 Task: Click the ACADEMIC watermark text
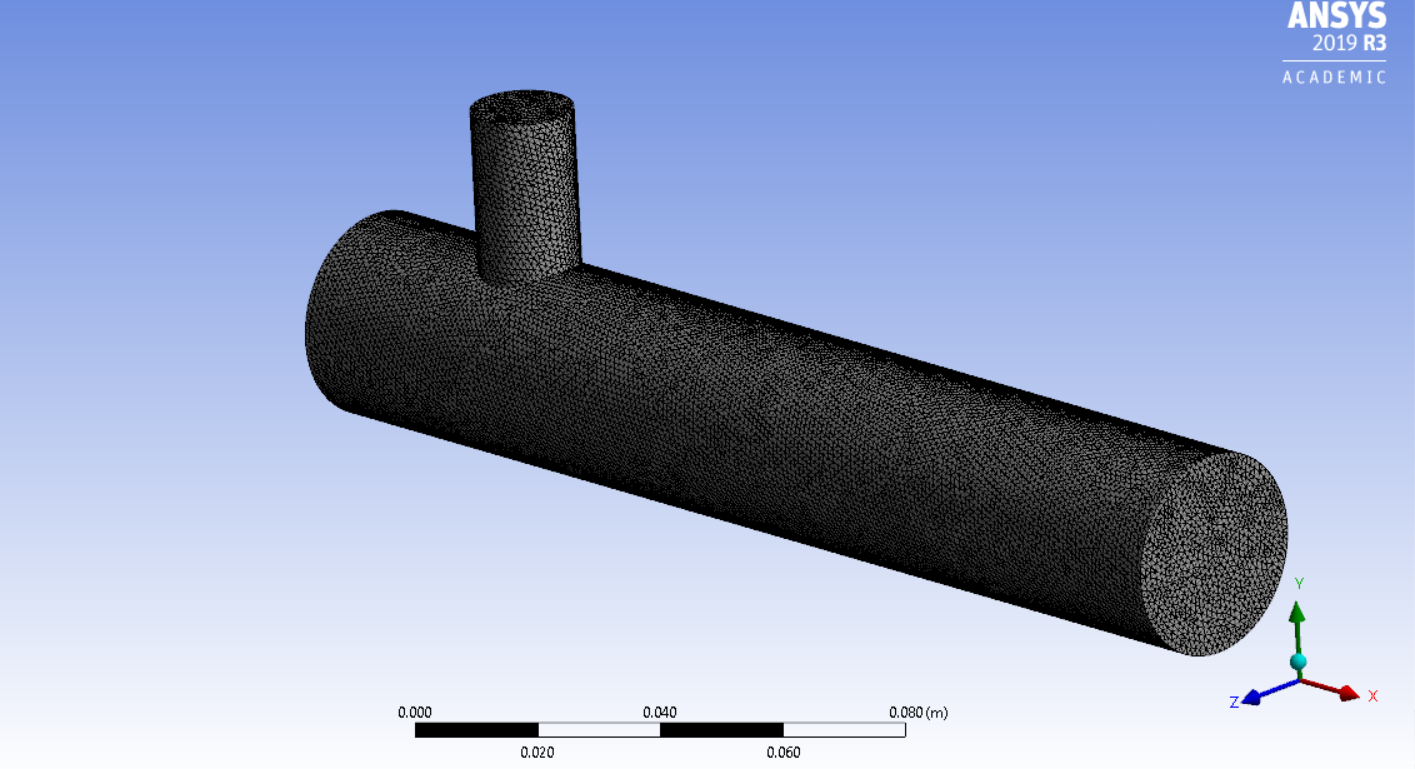[1332, 73]
